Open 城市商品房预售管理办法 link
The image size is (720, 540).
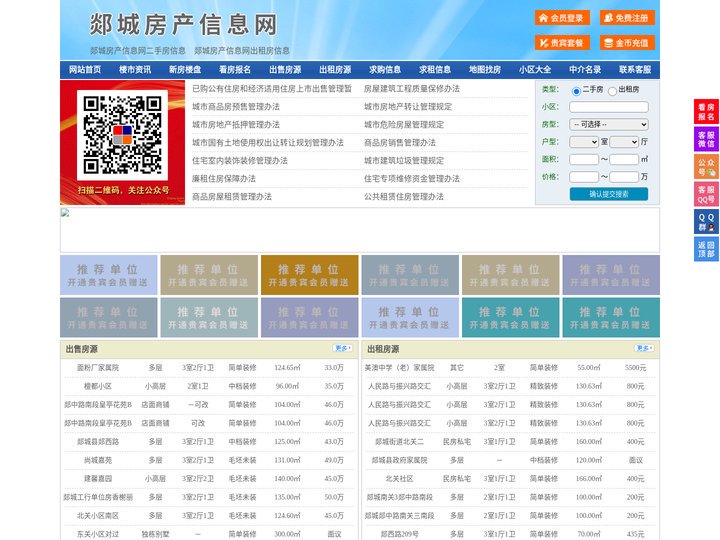[236, 107]
